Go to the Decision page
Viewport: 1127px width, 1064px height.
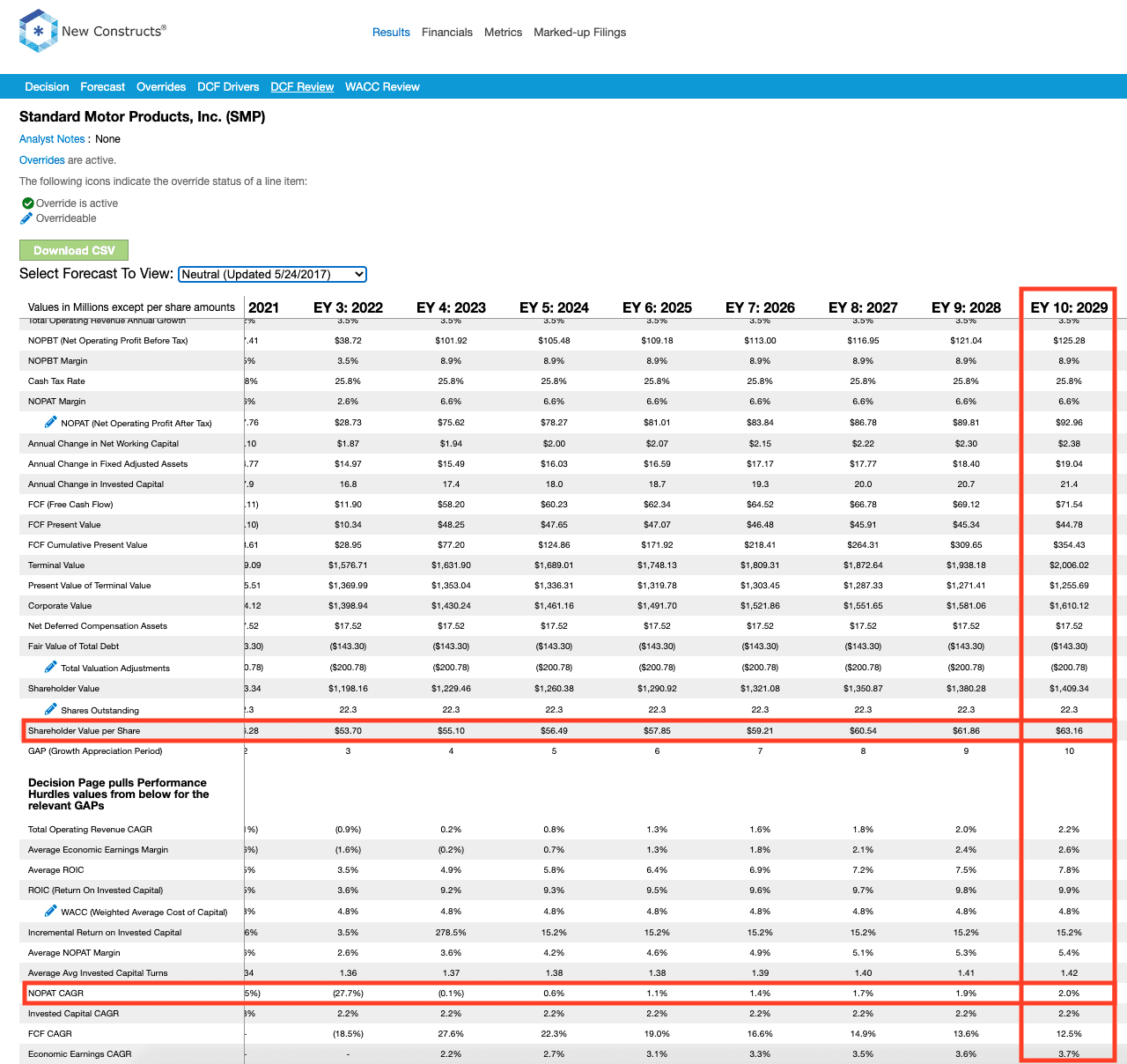47,87
